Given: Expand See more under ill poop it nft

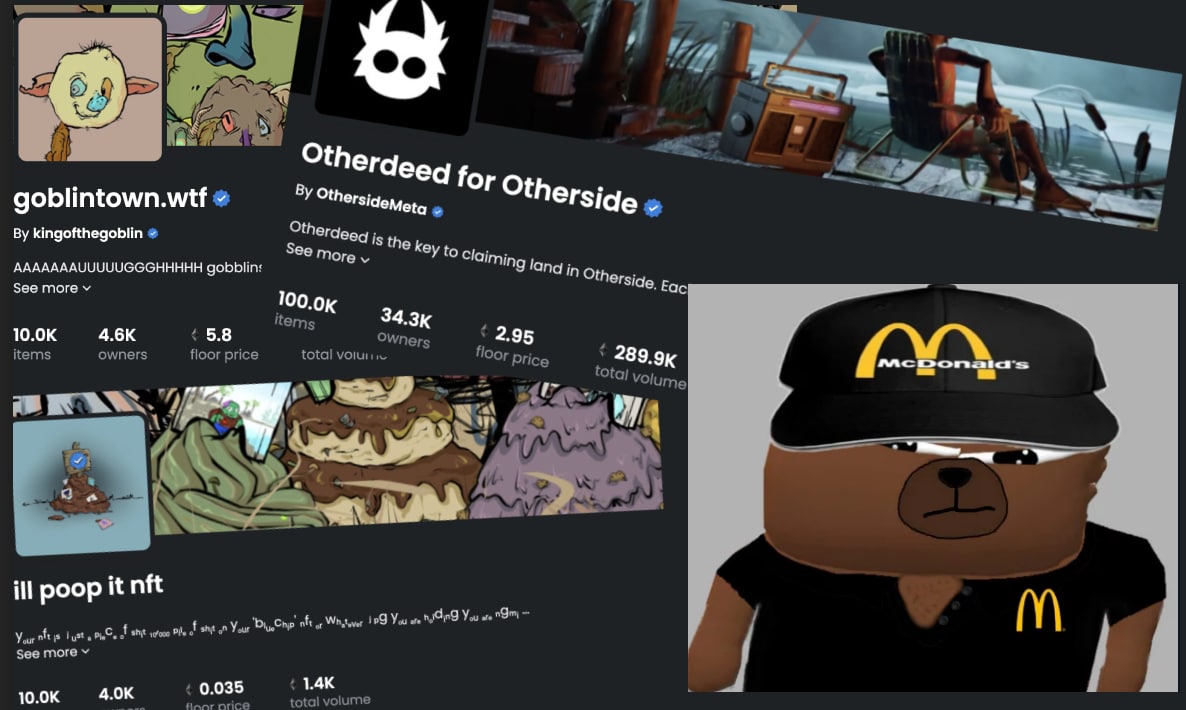Looking at the screenshot, I should tap(53, 652).
